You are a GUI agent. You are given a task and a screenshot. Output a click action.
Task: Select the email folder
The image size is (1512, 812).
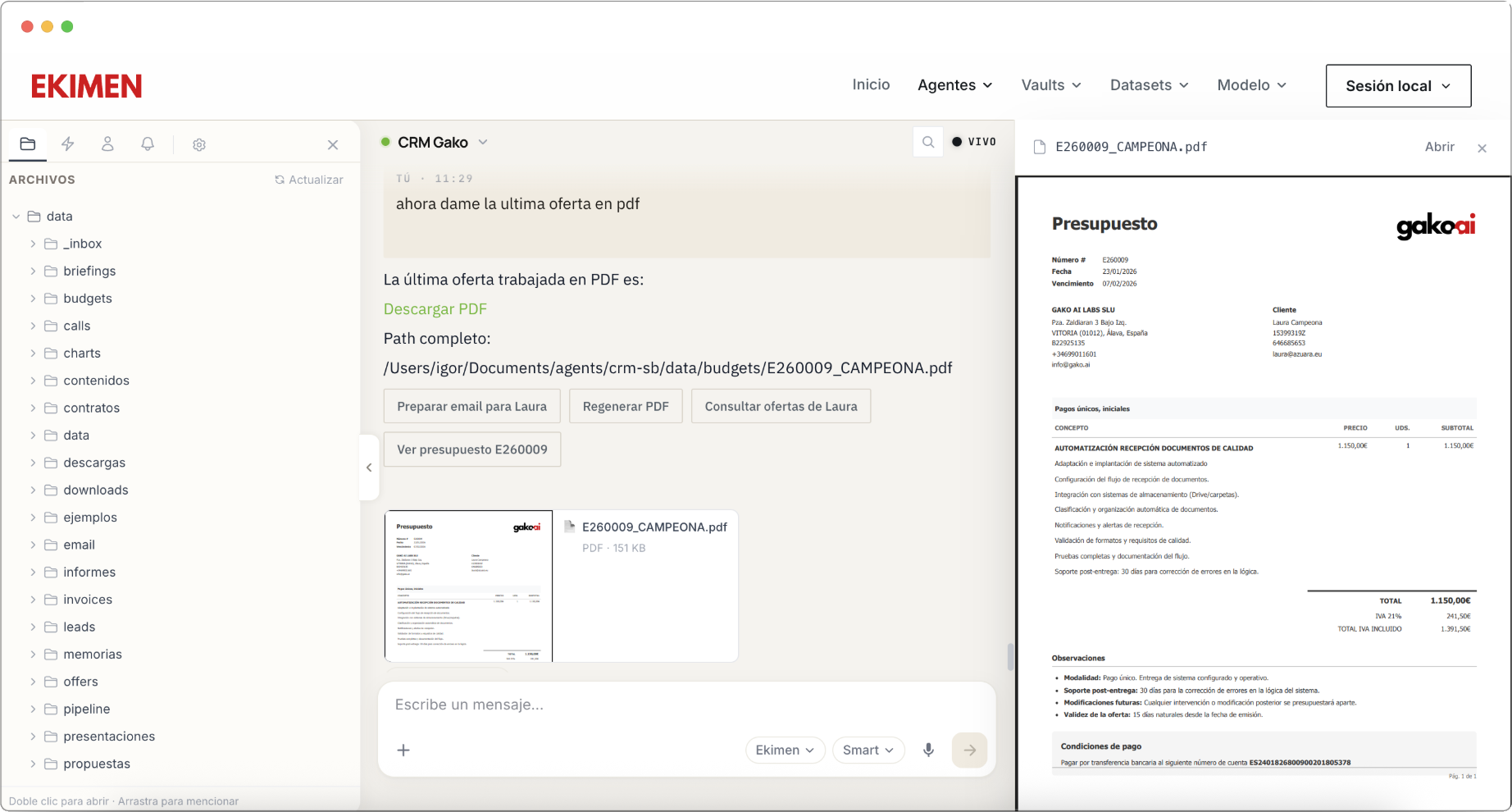tap(80, 545)
